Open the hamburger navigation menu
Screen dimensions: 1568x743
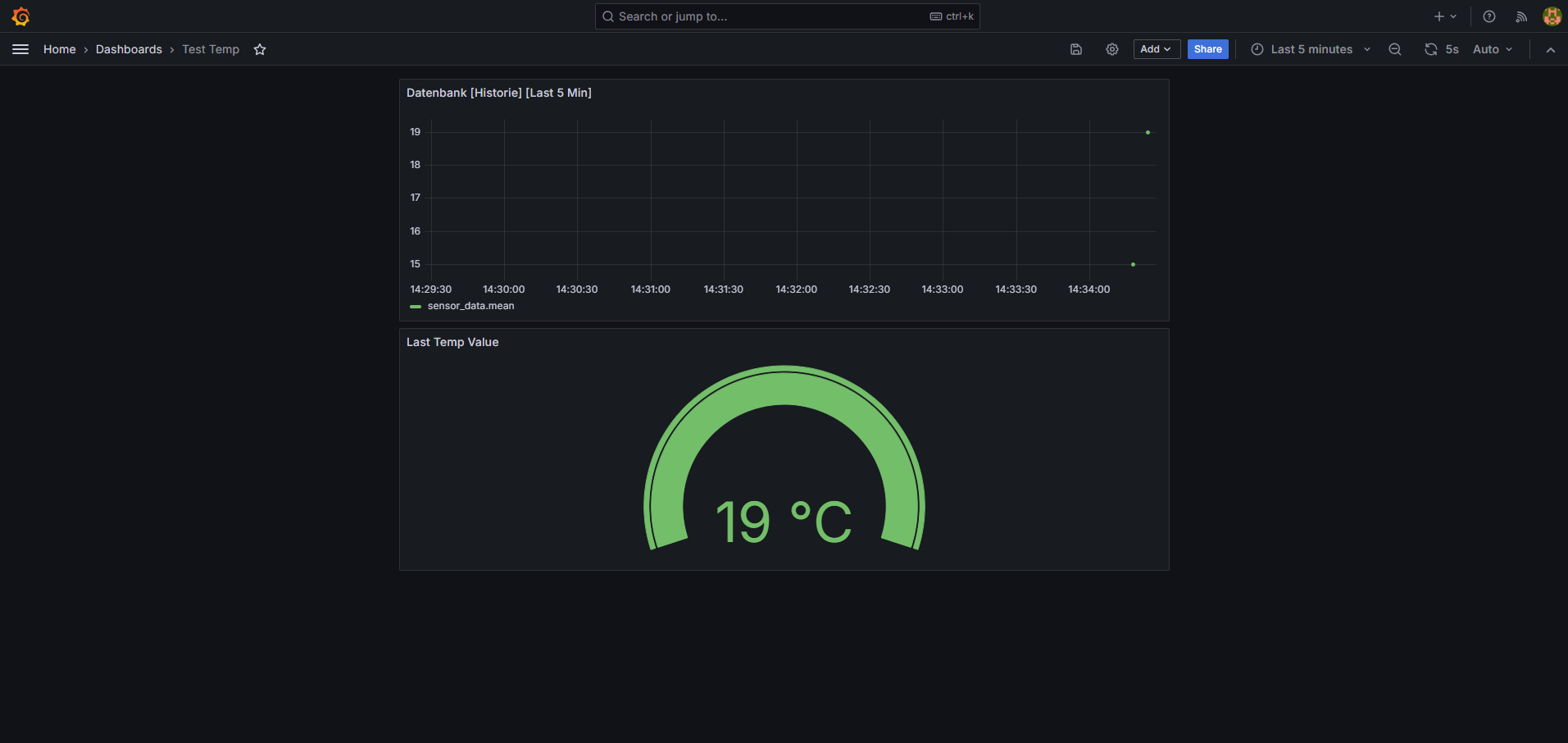coord(20,49)
